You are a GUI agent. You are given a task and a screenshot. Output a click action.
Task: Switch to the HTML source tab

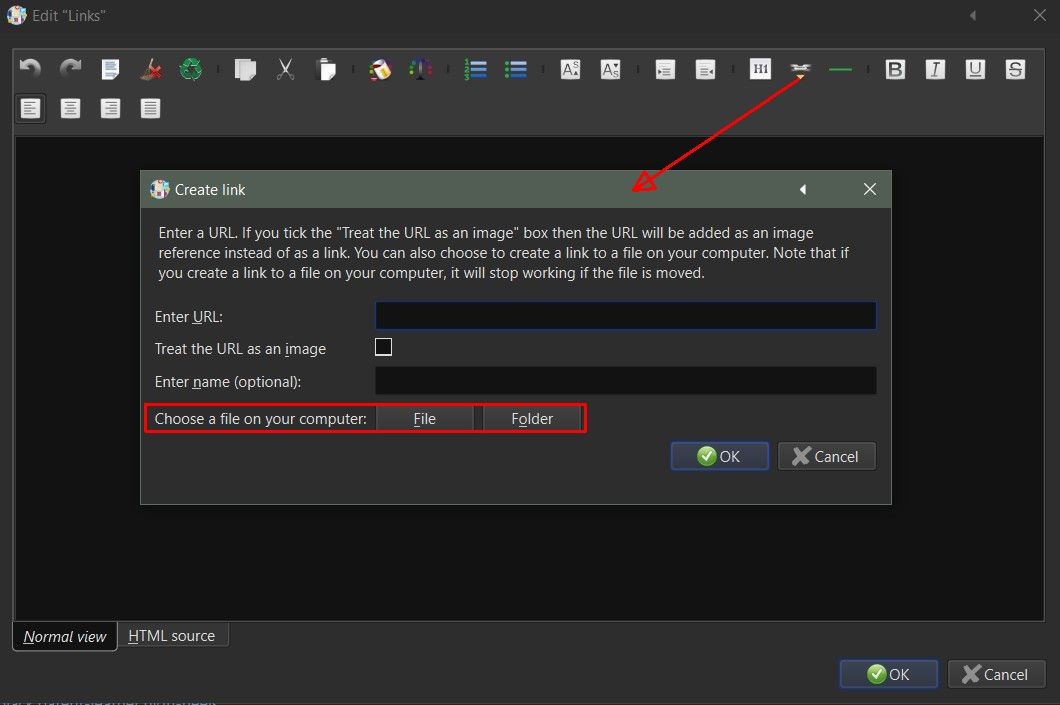tap(172, 636)
